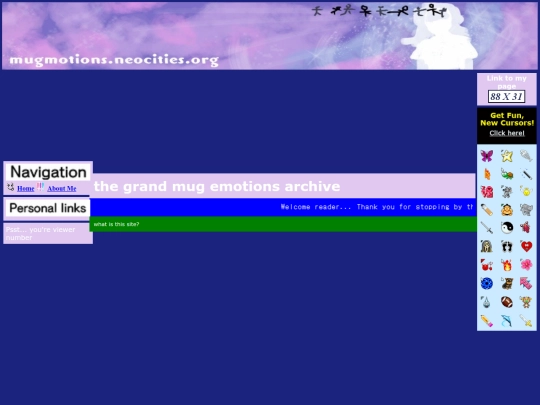Go to the About Me page
This screenshot has height=405, width=540.
click(62, 188)
